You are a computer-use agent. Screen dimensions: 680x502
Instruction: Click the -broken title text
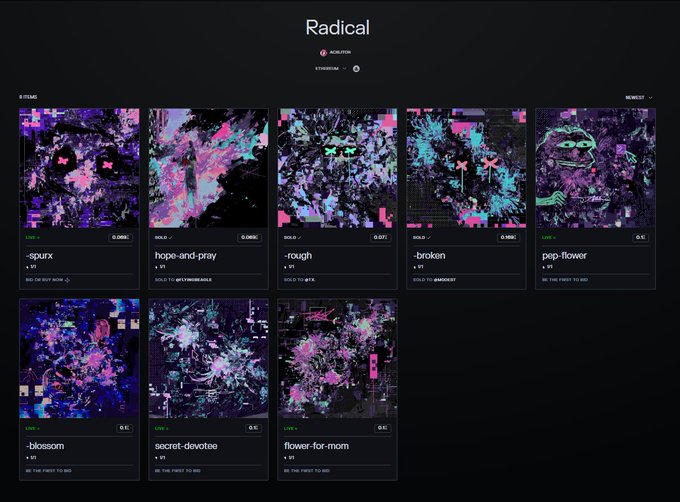tap(429, 255)
